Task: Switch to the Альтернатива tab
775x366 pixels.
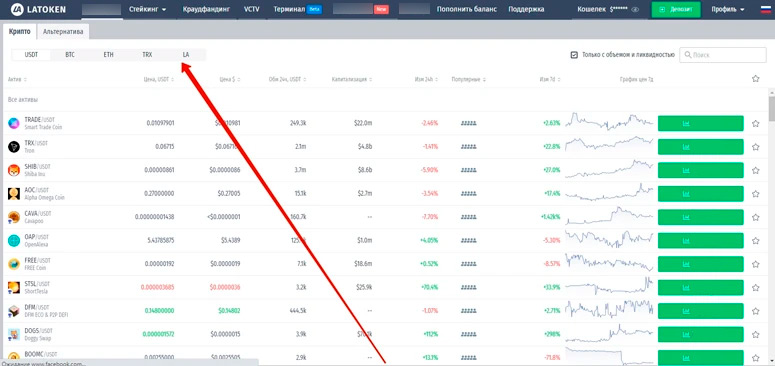Action: coord(63,32)
